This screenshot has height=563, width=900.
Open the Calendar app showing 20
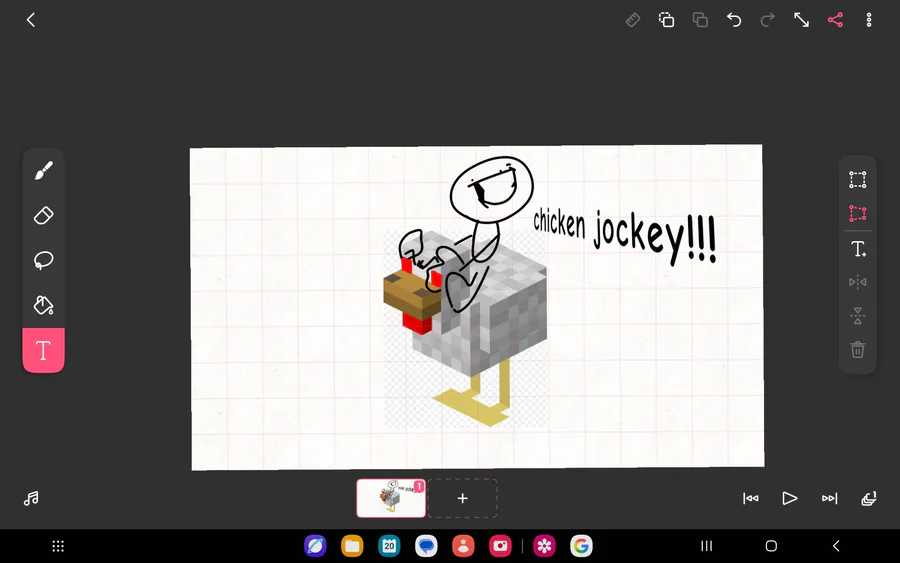389,546
